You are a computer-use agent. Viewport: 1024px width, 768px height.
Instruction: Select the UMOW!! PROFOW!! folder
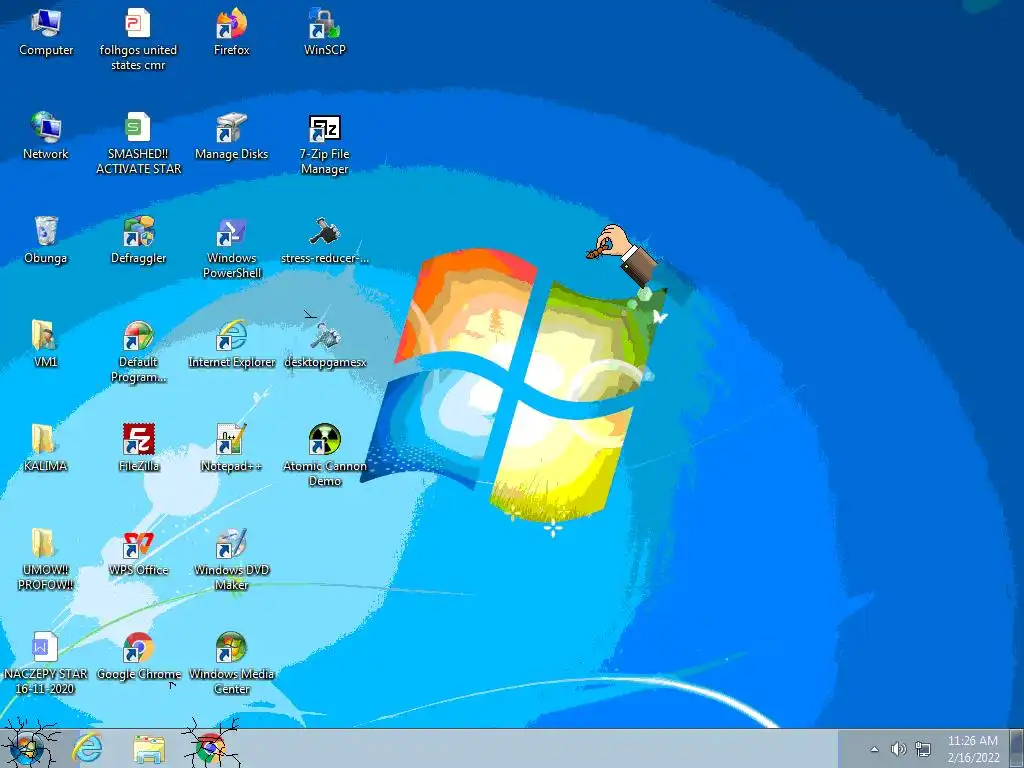point(46,559)
